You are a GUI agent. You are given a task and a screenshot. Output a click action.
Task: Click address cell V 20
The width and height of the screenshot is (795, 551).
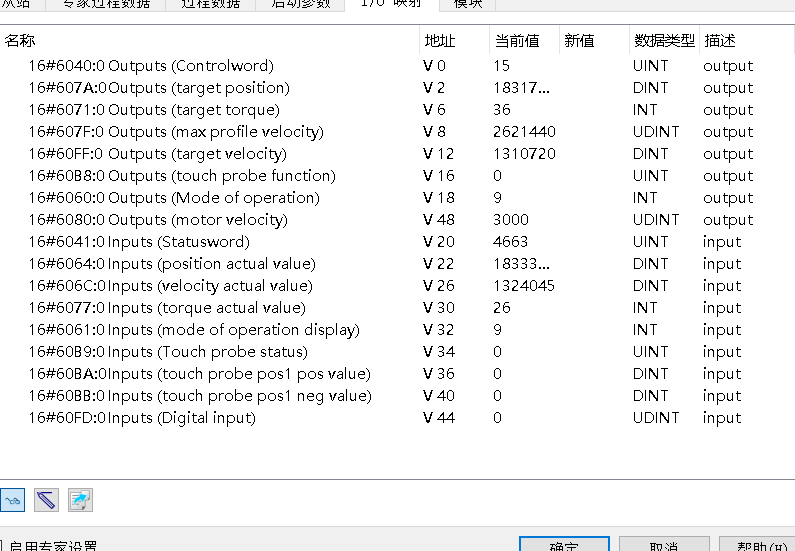(x=439, y=242)
